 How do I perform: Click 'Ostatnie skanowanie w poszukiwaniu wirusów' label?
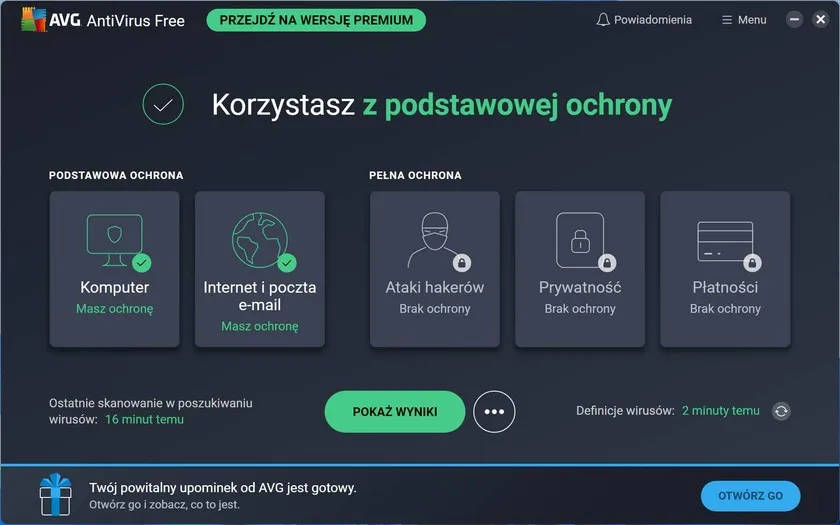tap(151, 411)
